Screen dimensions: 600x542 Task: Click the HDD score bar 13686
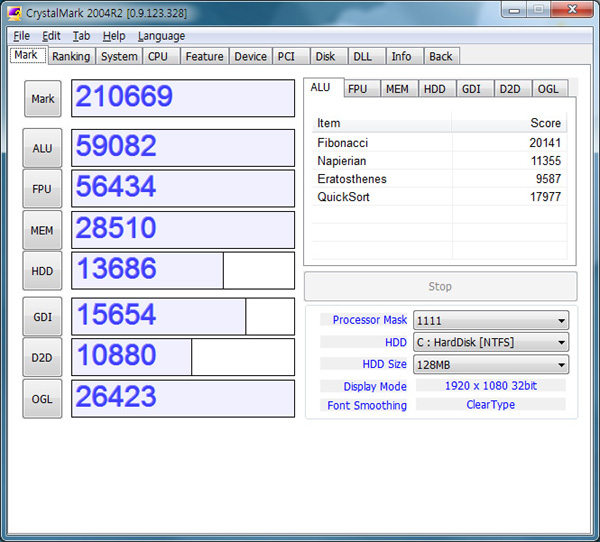click(x=183, y=271)
